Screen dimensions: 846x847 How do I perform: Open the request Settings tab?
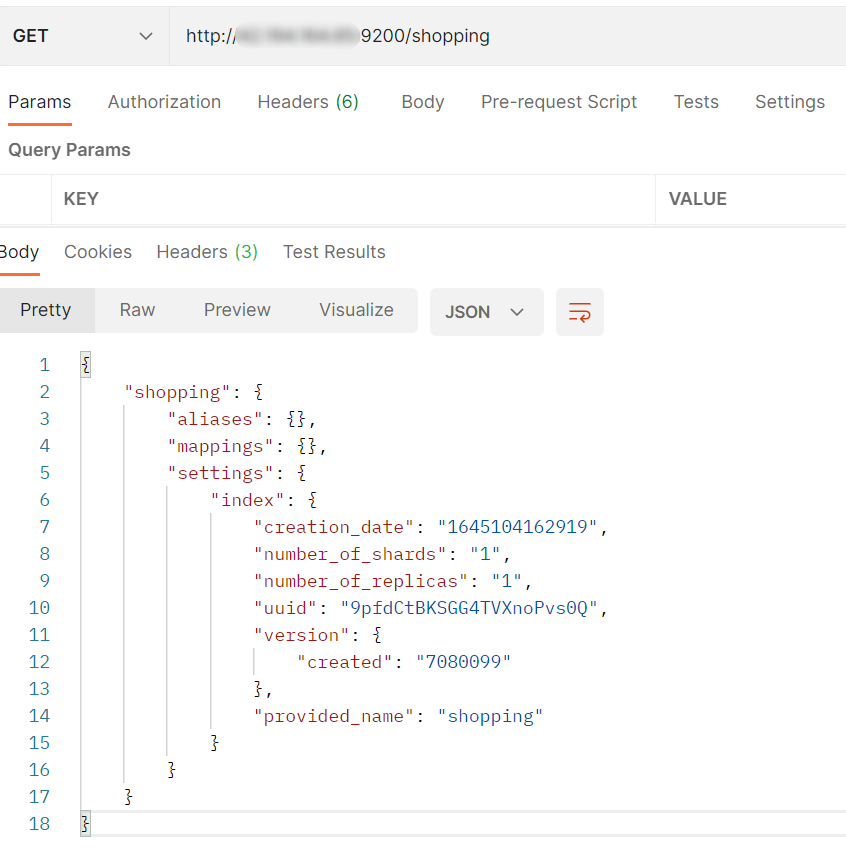789,102
